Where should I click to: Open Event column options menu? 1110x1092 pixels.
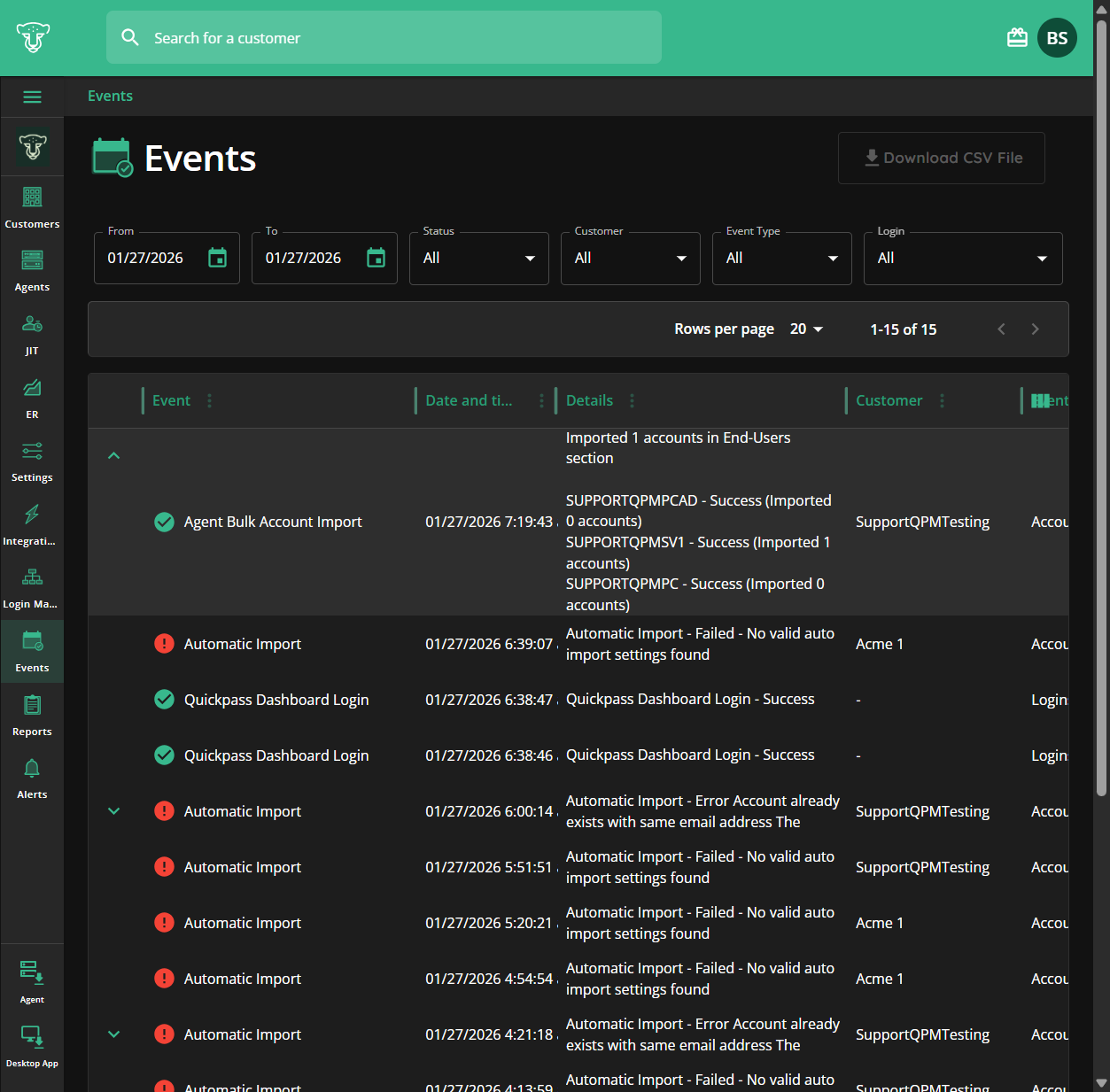tap(210, 400)
